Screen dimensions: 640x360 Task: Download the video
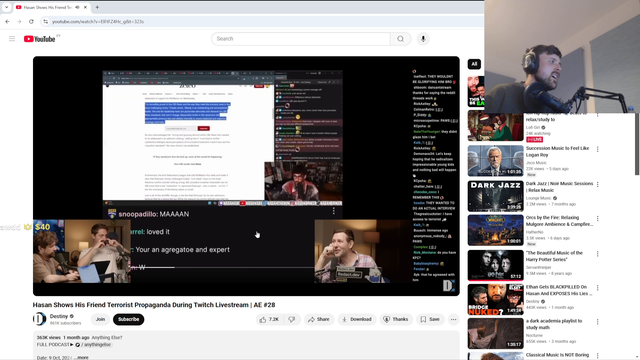357,320
